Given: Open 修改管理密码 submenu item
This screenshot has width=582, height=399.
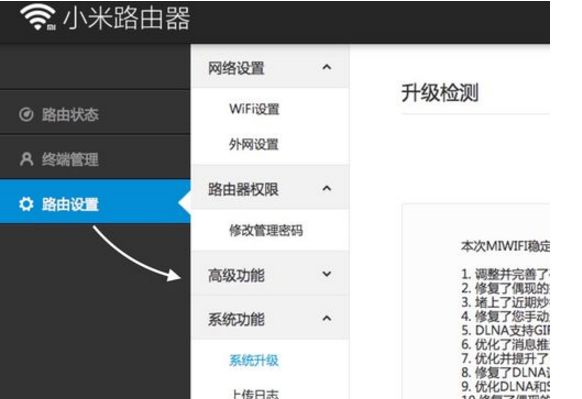Looking at the screenshot, I should pos(266,230).
